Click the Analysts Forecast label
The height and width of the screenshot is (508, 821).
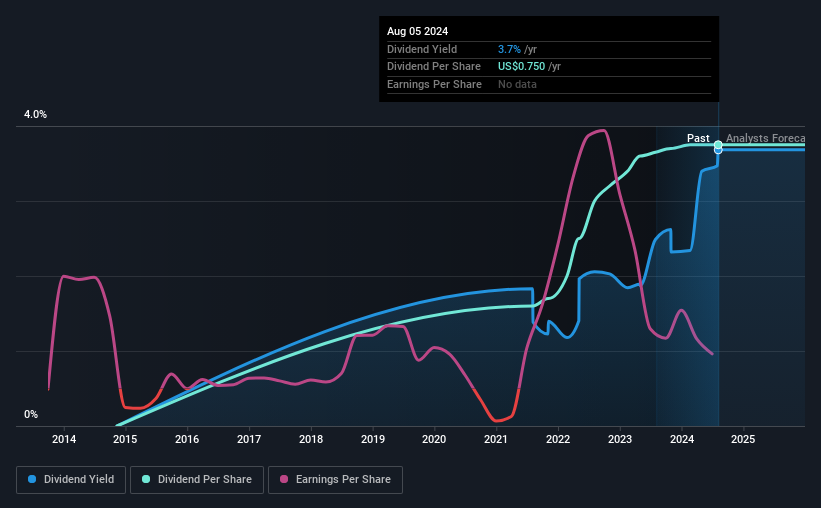765,138
